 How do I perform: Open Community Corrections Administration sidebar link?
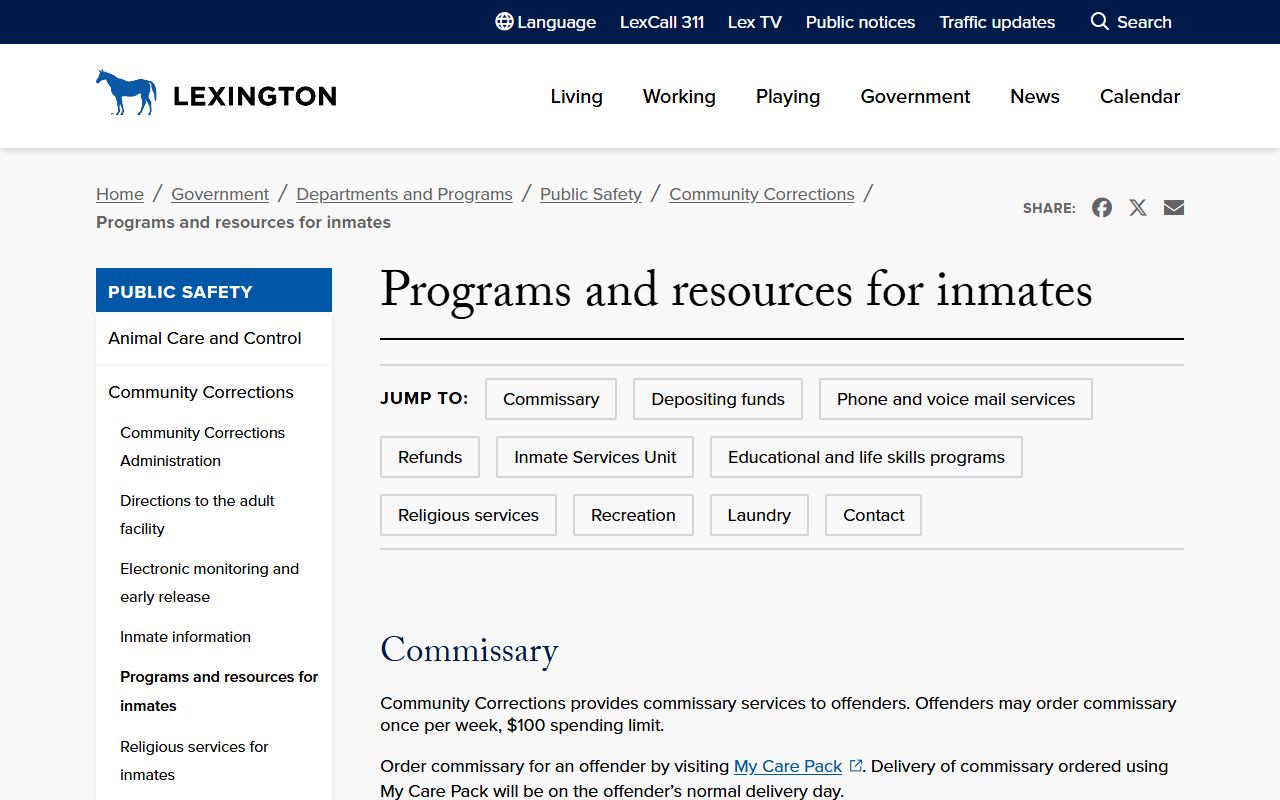point(202,446)
